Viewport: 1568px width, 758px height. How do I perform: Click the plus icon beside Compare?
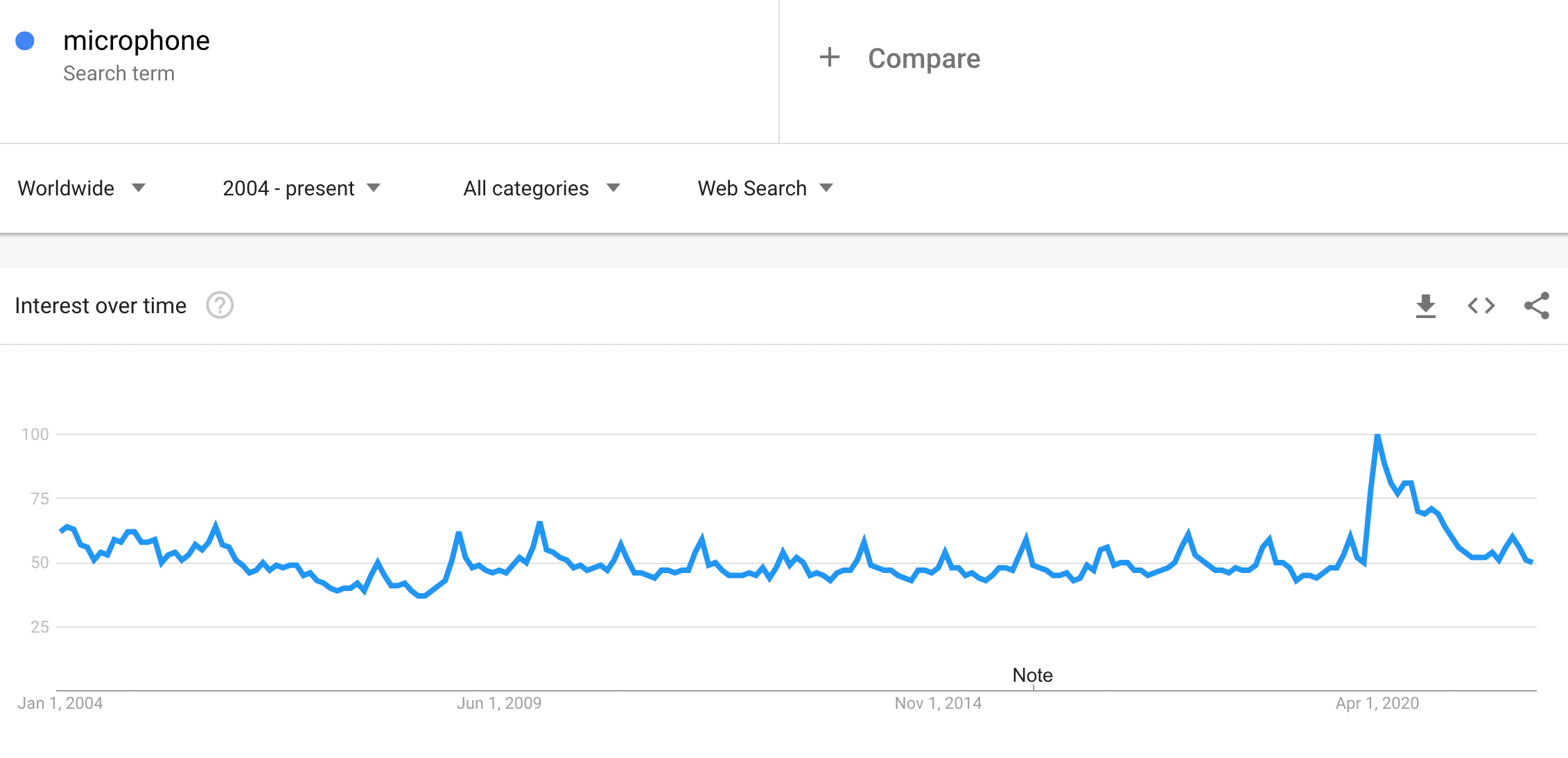[x=829, y=58]
